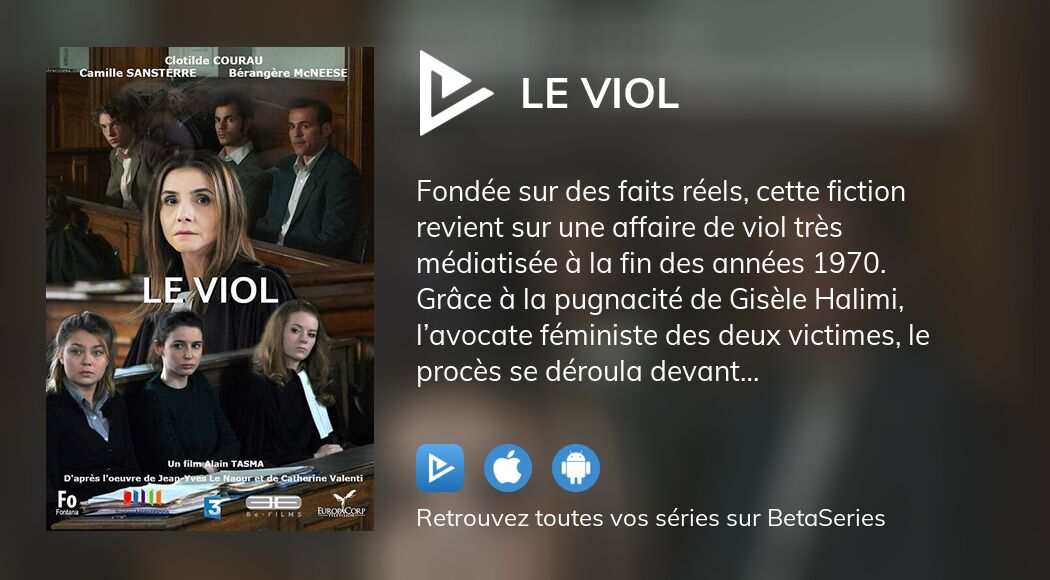1050x580 pixels.
Task: Click 'Retrouvez toutes vos séries sur BetaSeries'
Action: 651,518
